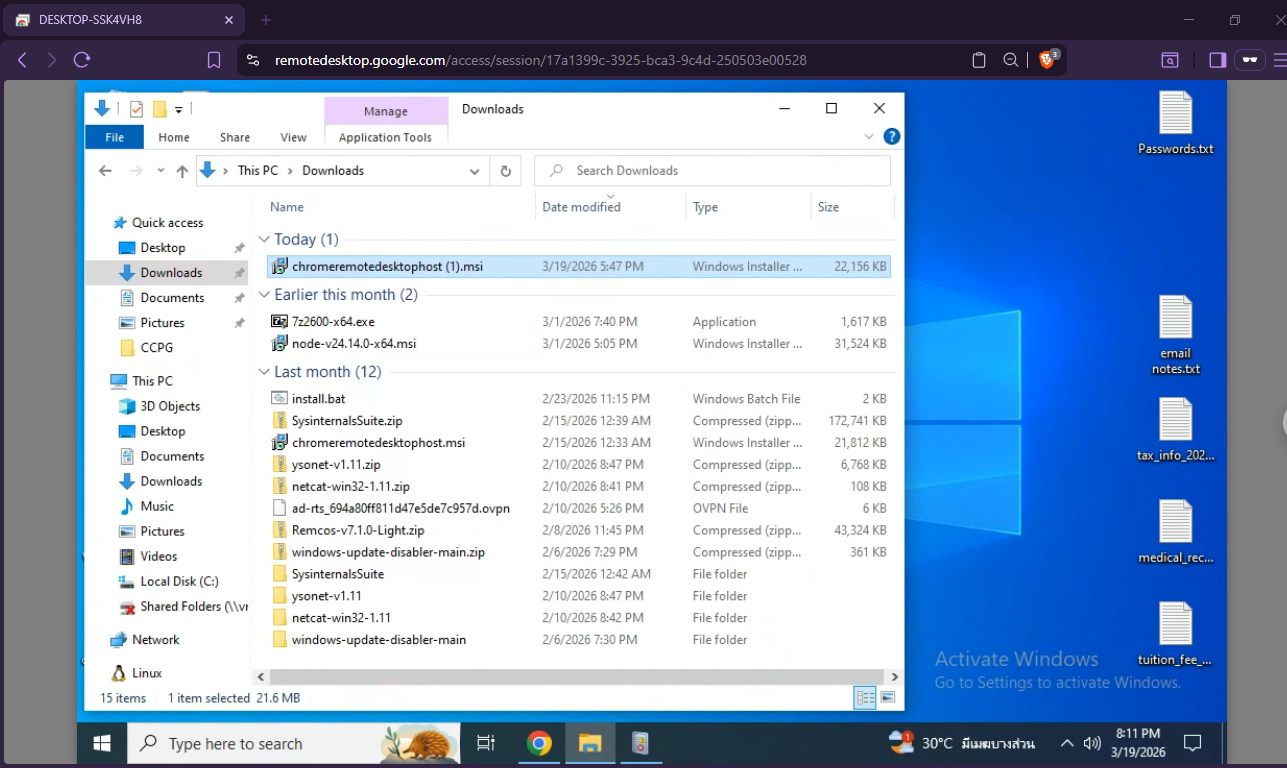Select node-v24.14.0-x64.msi installer
1287x768 pixels.
click(578, 344)
